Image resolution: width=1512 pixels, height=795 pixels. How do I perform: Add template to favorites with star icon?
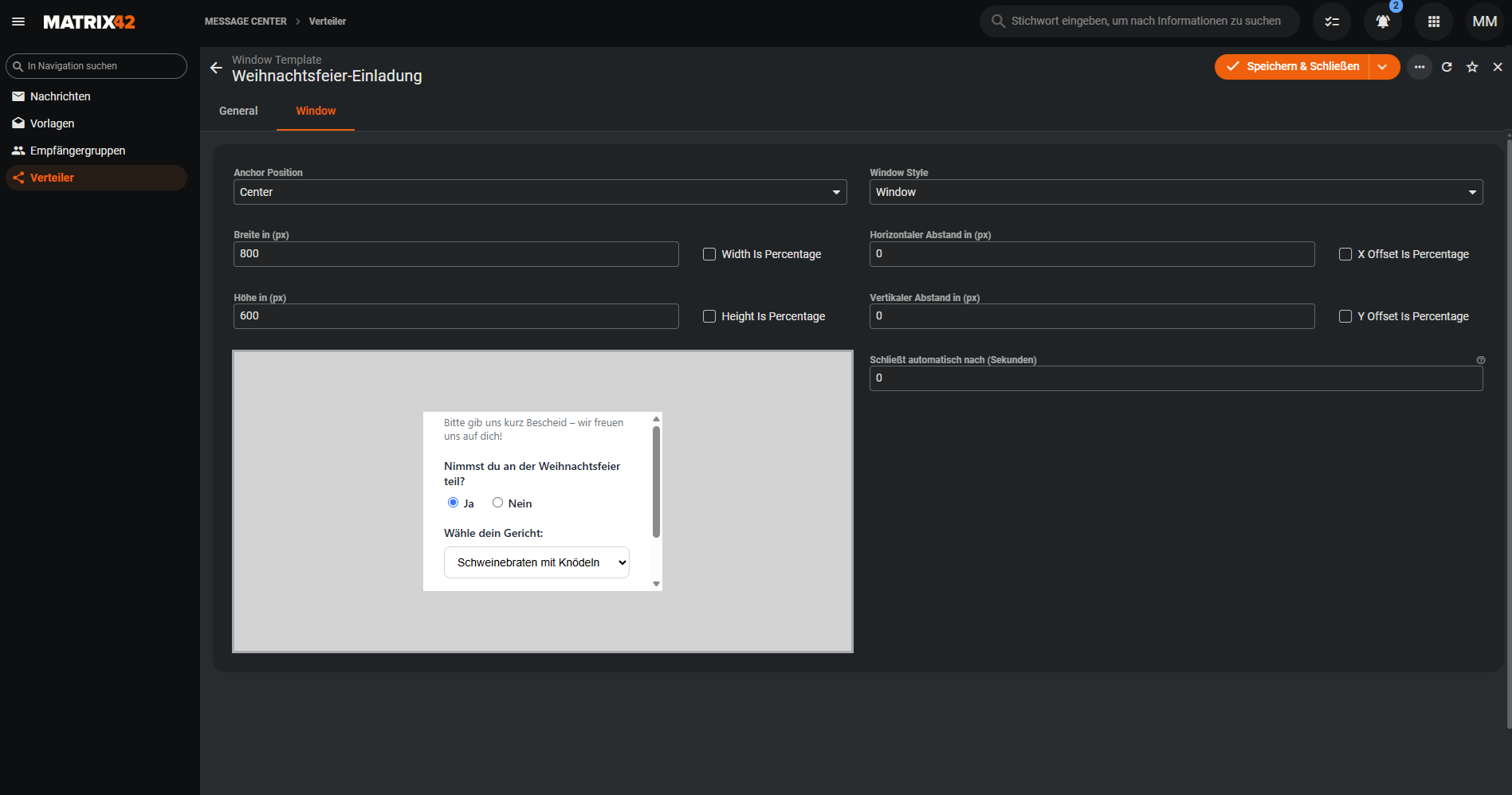click(1472, 67)
